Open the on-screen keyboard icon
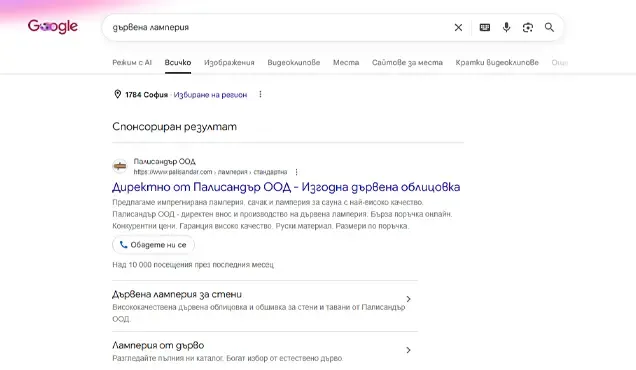Image resolution: width=636 pixels, height=370 pixels. (485, 28)
